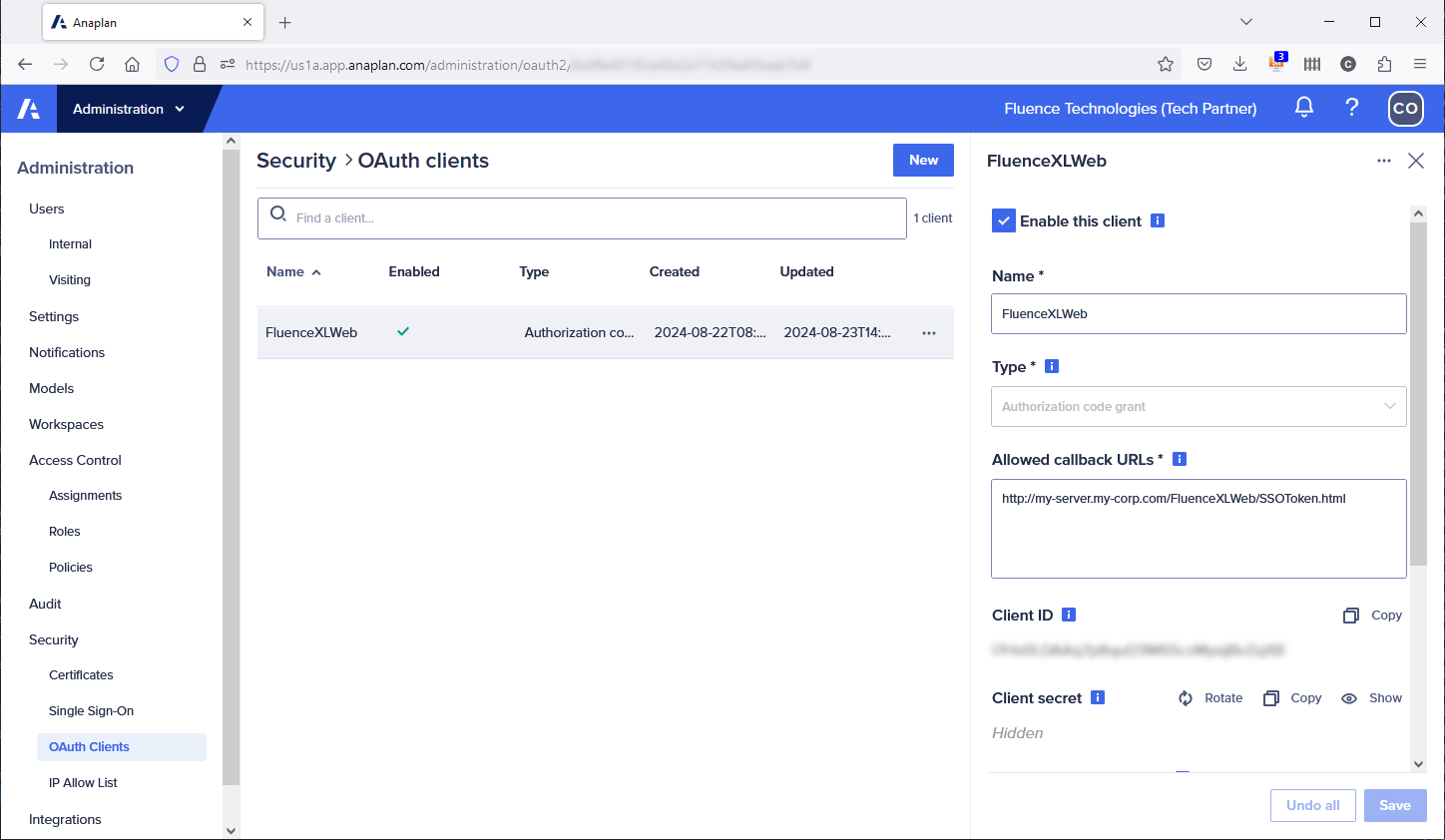
Task: Open Audit in the sidebar
Action: point(45,604)
